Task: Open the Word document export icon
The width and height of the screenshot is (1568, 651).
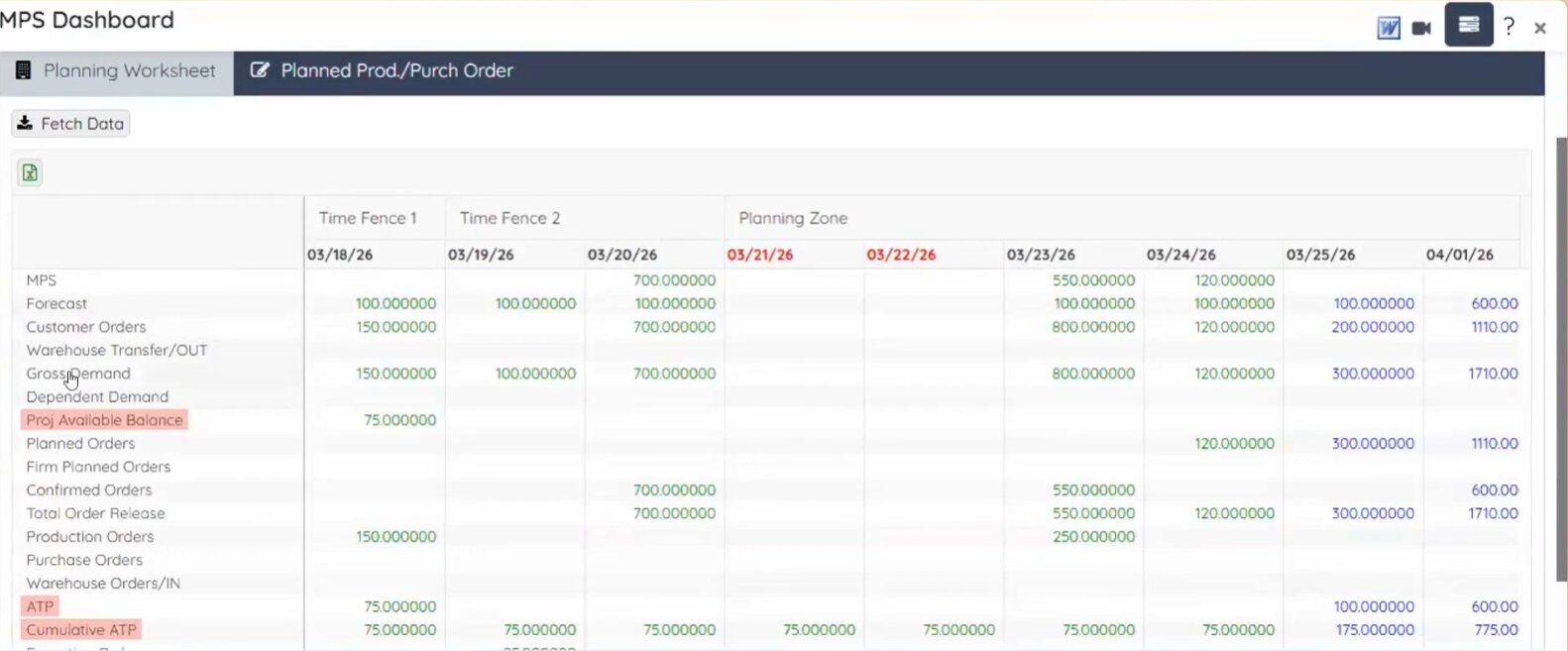Action: [1389, 28]
